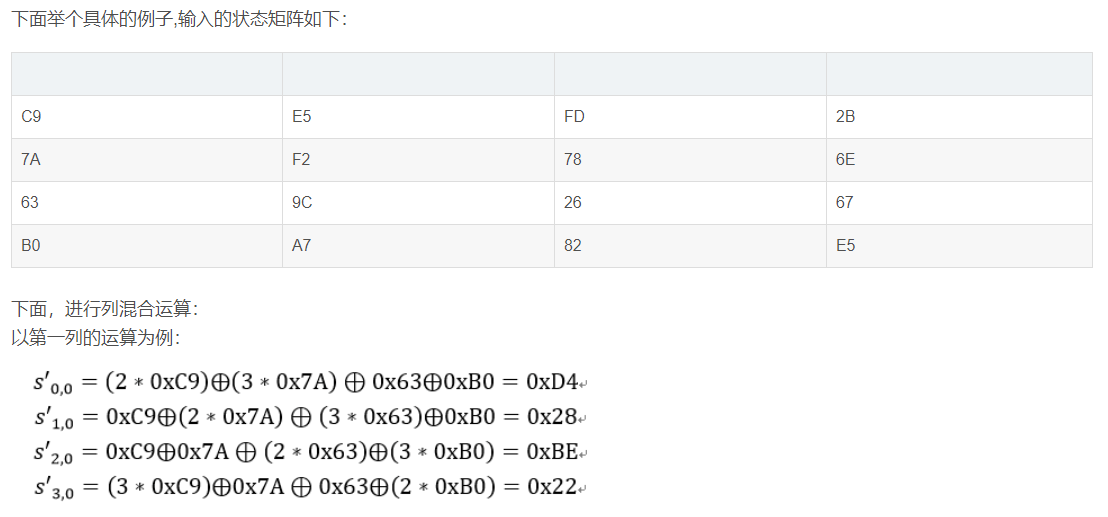Click the empty first header cell of table
This screenshot has height=517, width=1108.
(x=146, y=74)
